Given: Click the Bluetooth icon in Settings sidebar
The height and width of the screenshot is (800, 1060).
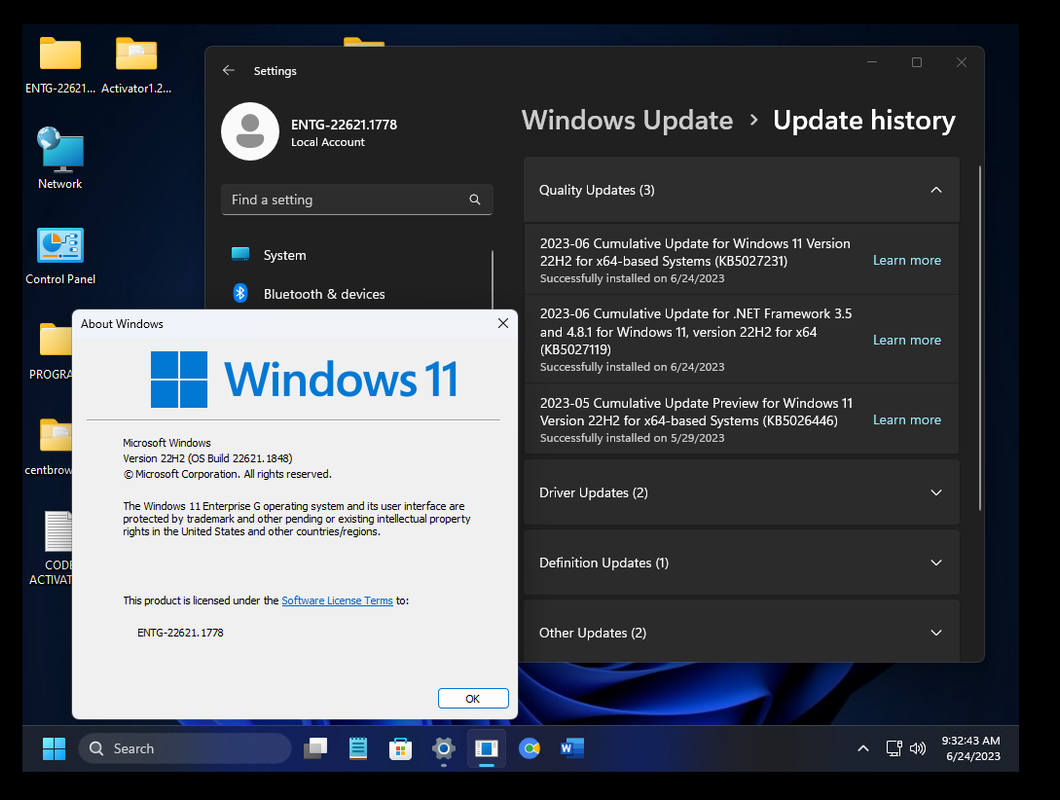Looking at the screenshot, I should click(241, 293).
